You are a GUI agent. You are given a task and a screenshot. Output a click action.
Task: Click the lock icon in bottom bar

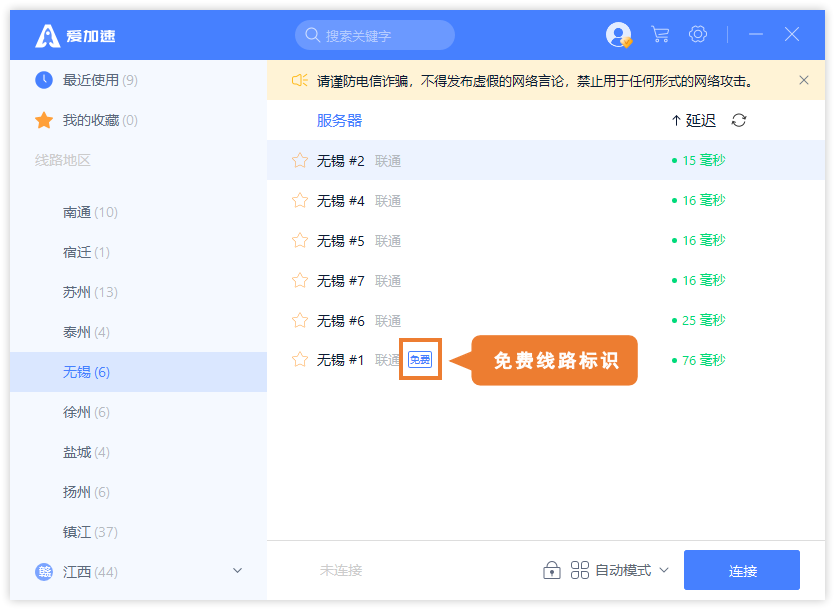[x=551, y=570]
